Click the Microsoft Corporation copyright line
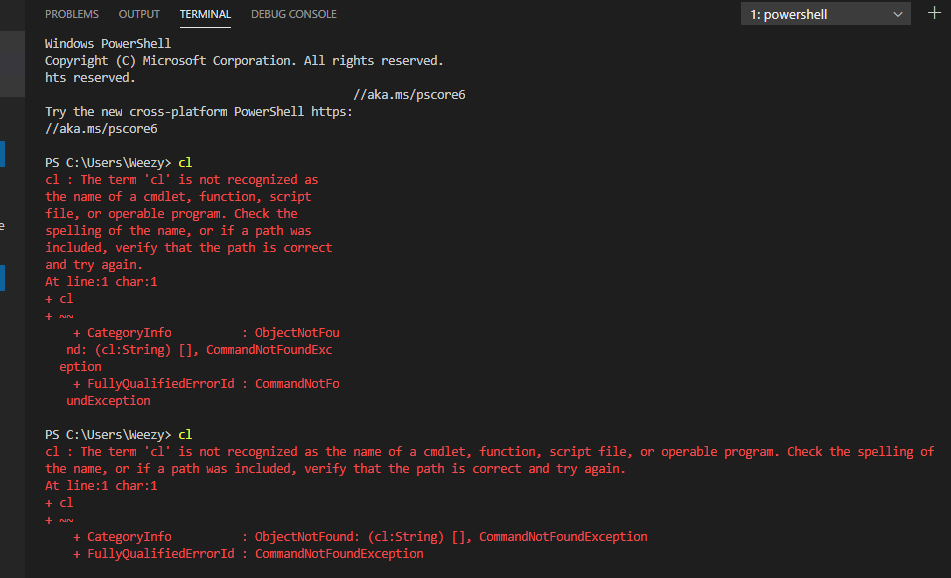 [243, 61]
